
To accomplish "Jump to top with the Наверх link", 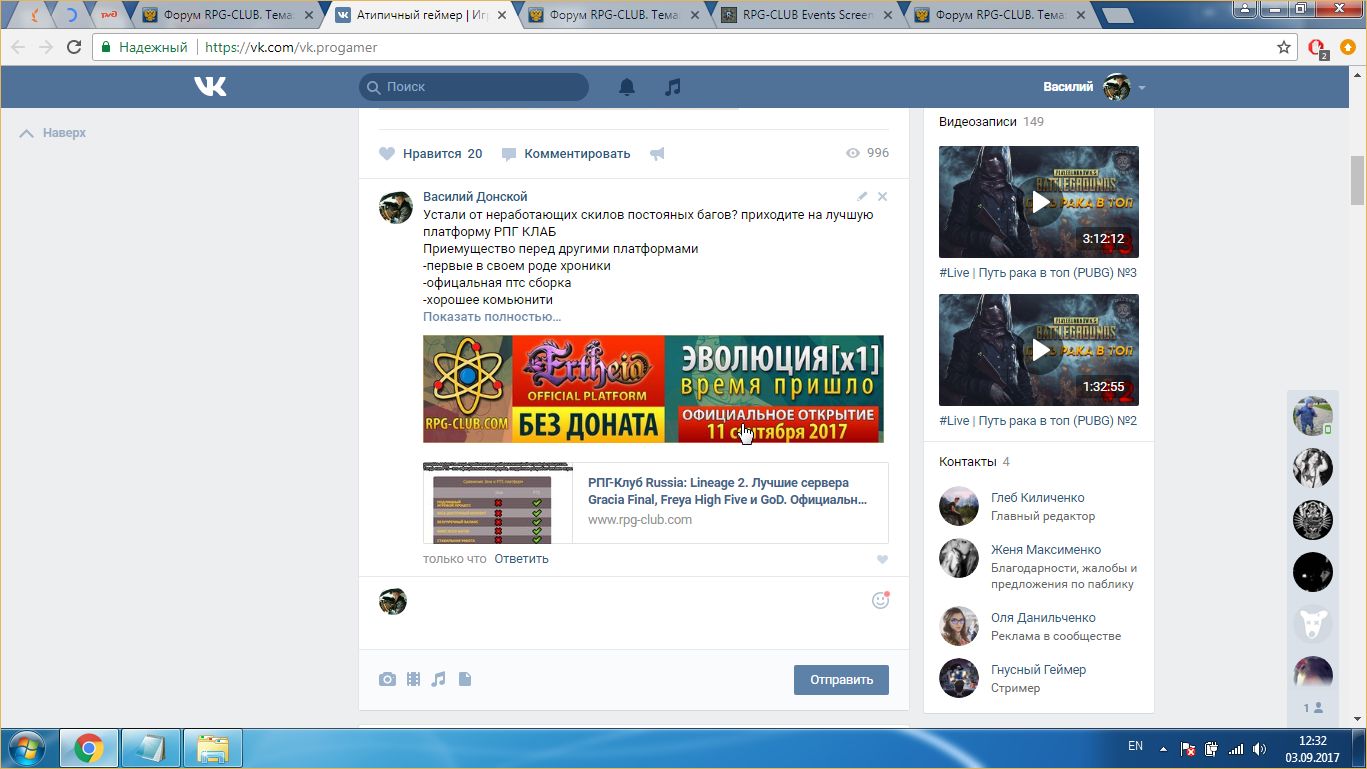I will [x=53, y=133].
